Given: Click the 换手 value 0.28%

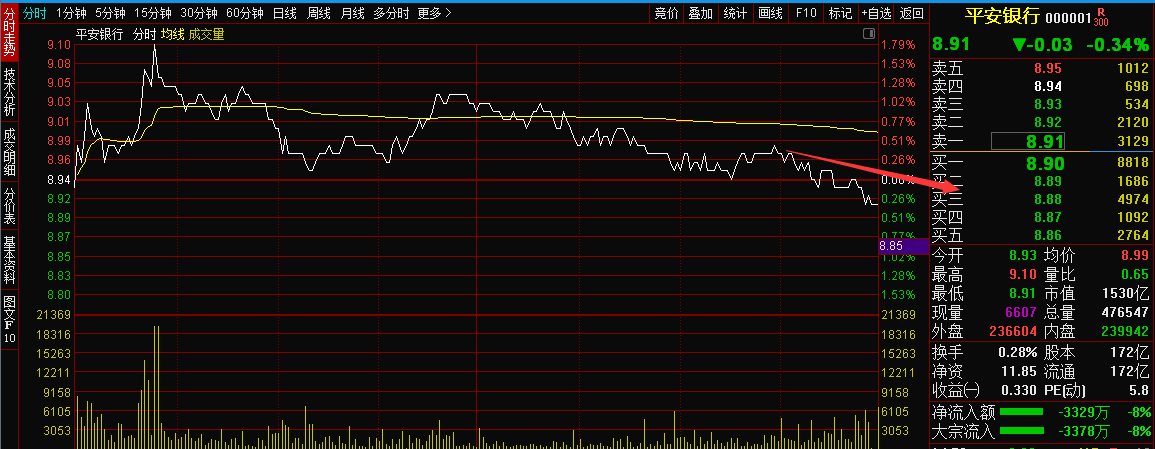Looking at the screenshot, I should [1018, 352].
